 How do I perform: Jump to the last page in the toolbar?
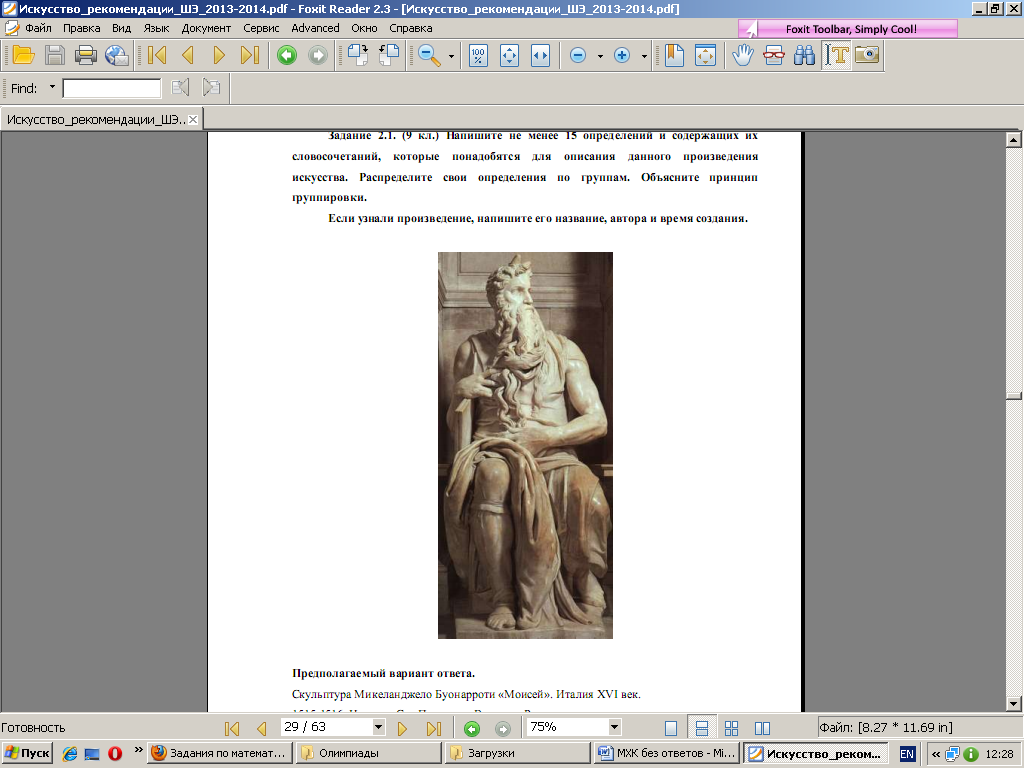pyautogui.click(x=250, y=56)
